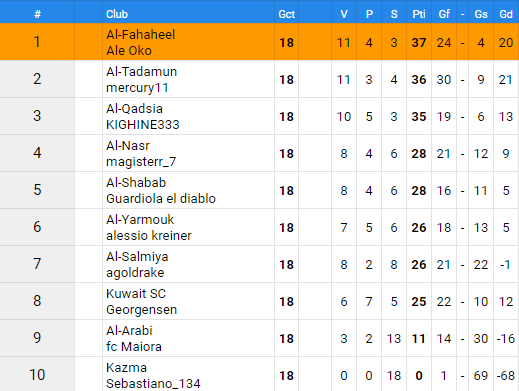The image size is (519, 391).
Task: Open the Al-Fahaheel club link
Action: coord(140,35)
